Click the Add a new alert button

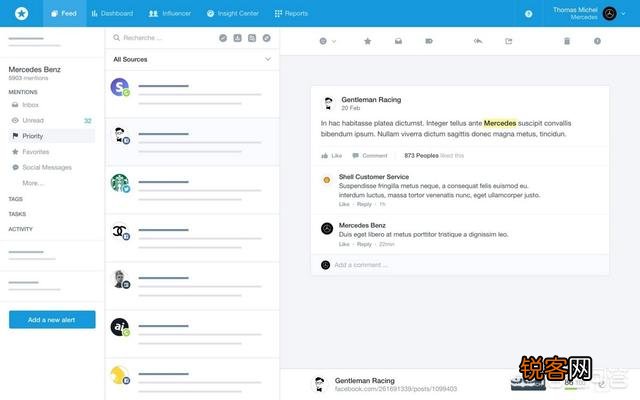52,320
